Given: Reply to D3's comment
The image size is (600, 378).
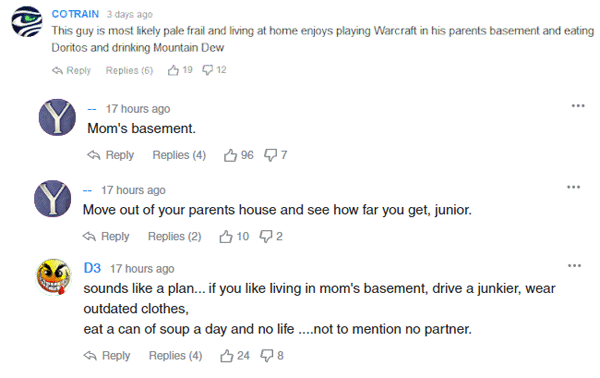Looking at the screenshot, I should point(107,356).
